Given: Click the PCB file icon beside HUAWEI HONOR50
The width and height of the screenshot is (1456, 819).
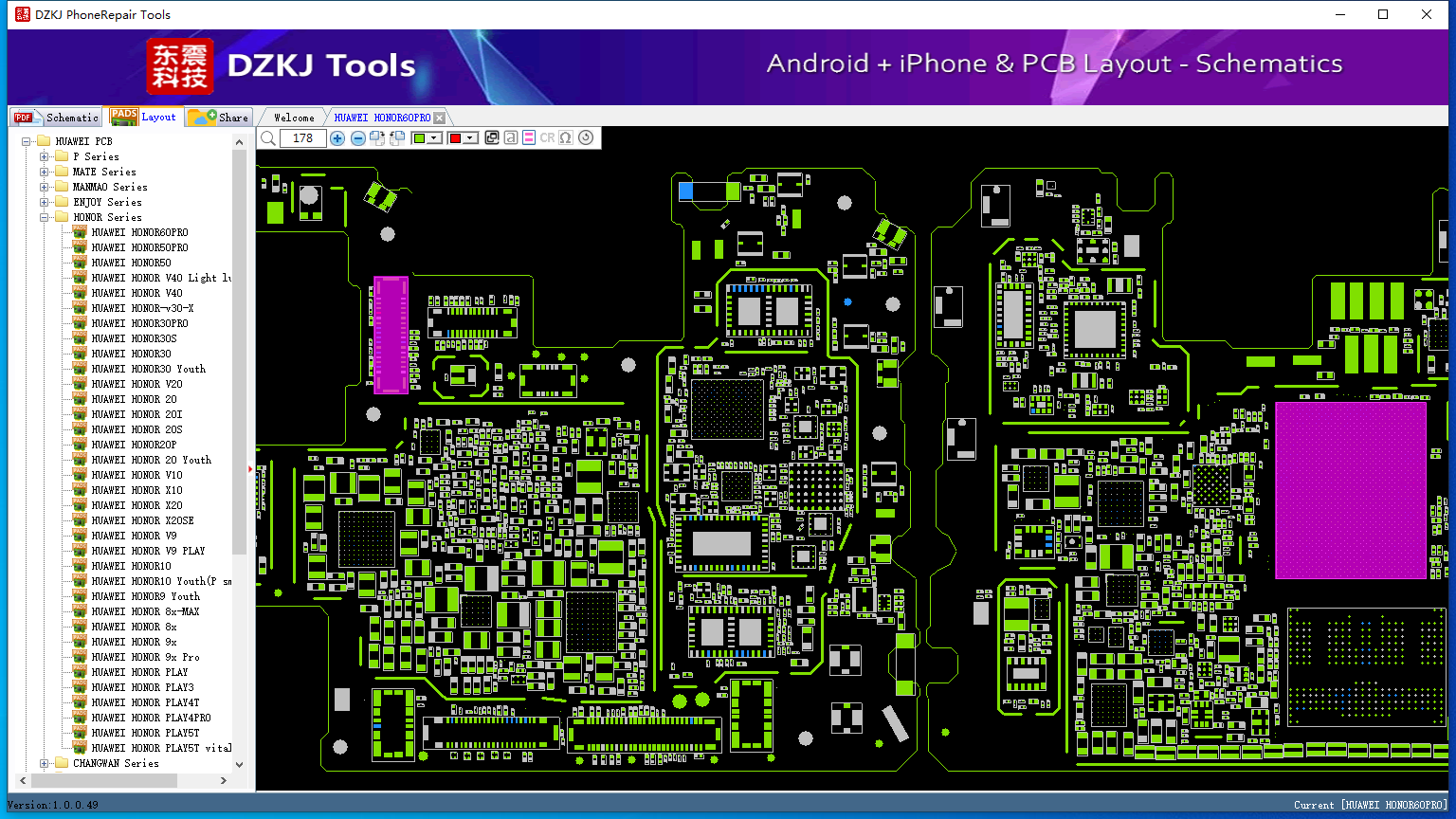Looking at the screenshot, I should tap(80, 263).
